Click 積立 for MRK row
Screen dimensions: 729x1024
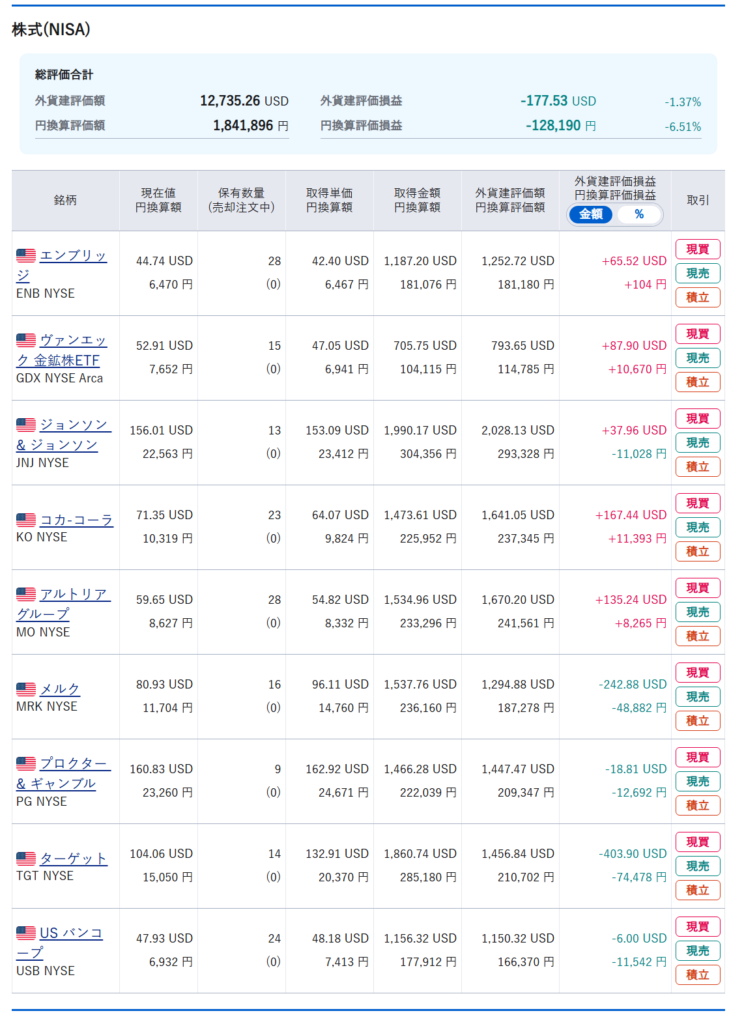[x=698, y=721]
